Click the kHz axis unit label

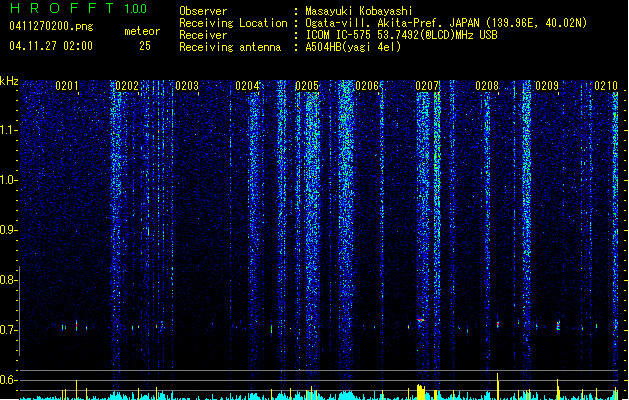pos(9,81)
